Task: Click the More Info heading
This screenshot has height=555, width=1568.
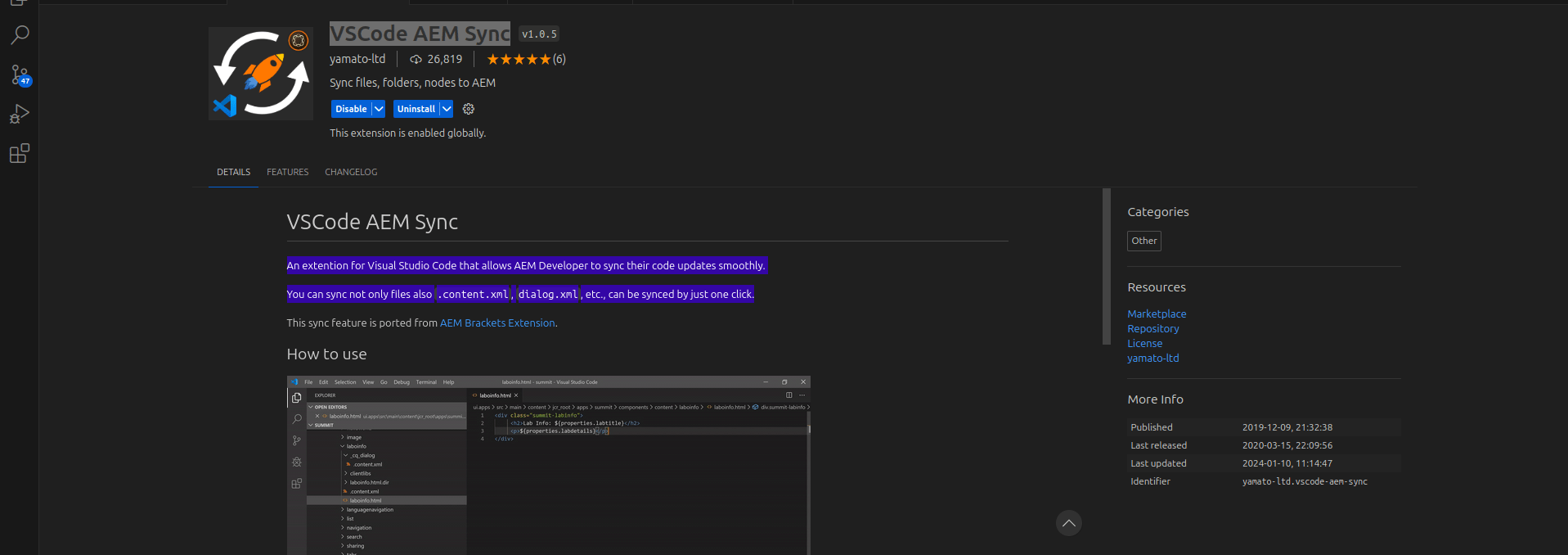Action: (x=1155, y=399)
